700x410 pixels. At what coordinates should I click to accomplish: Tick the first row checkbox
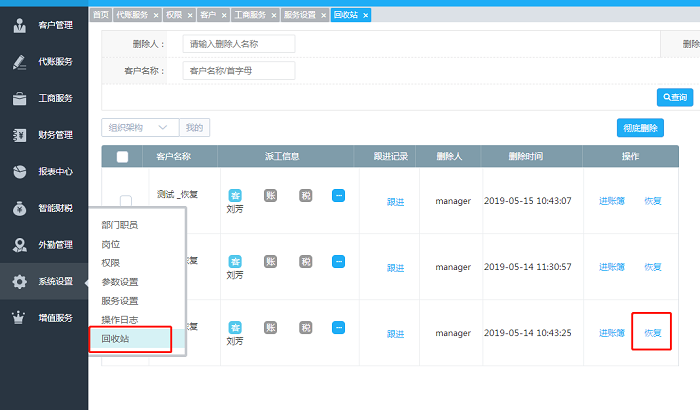[126, 201]
